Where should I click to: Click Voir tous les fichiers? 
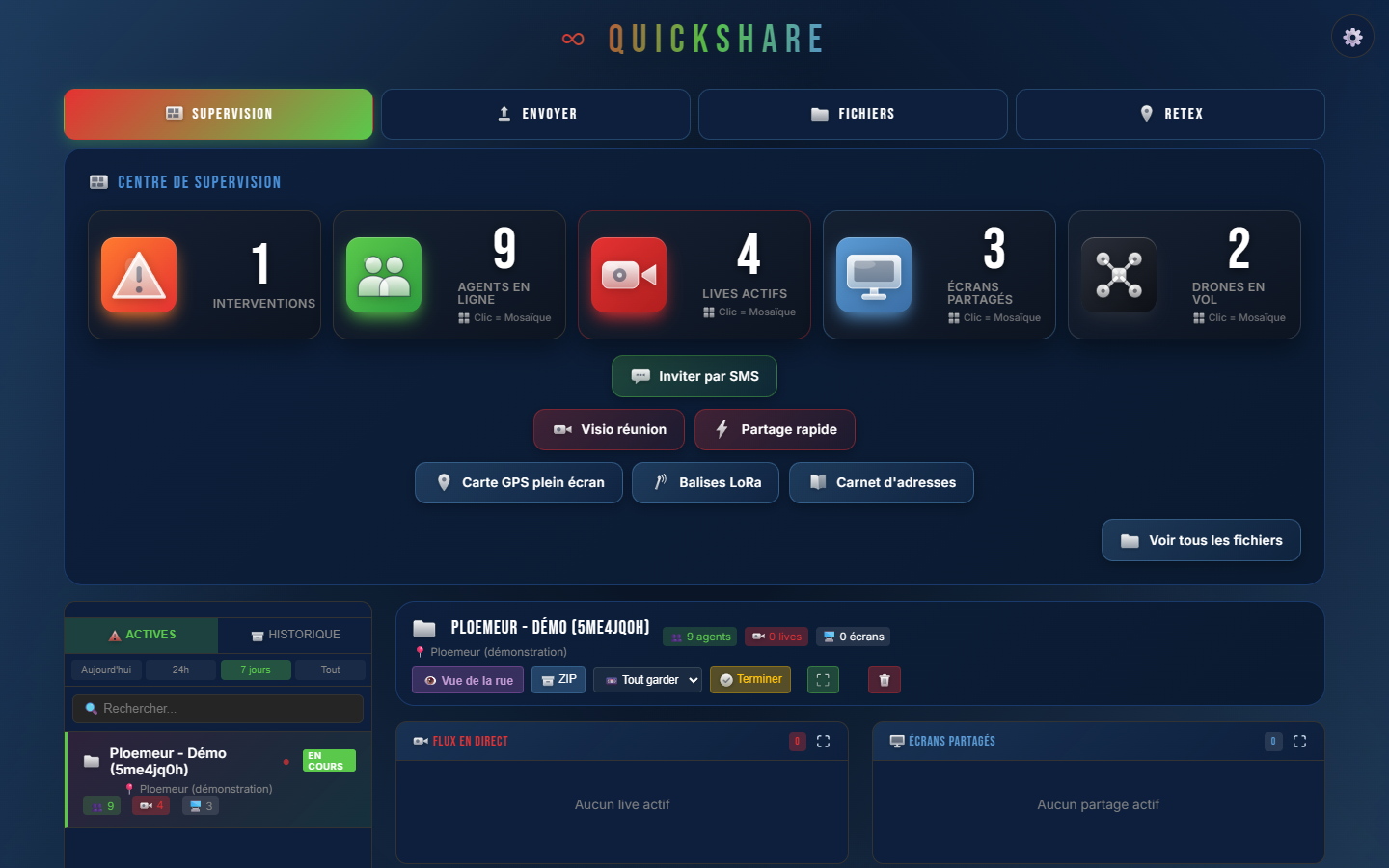click(x=1201, y=540)
